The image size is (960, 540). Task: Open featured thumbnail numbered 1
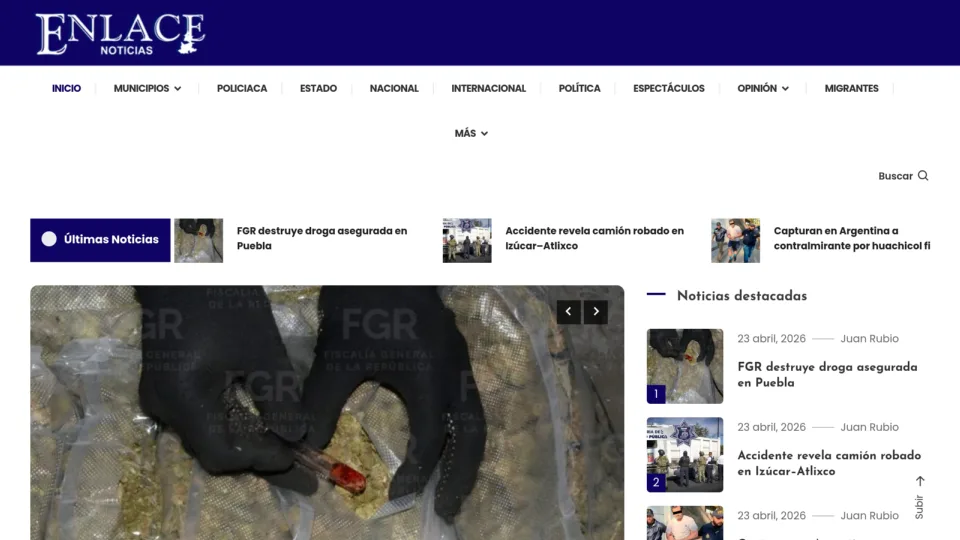pos(684,366)
